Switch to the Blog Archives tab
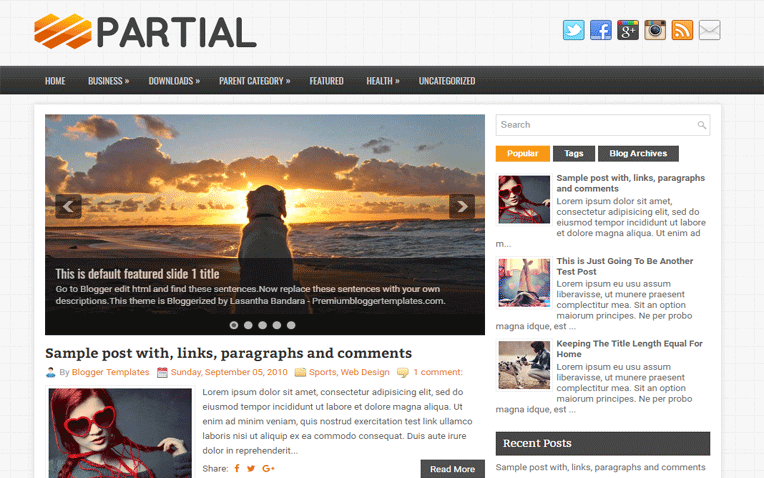Screen dimensions: 764x478 pos(638,153)
